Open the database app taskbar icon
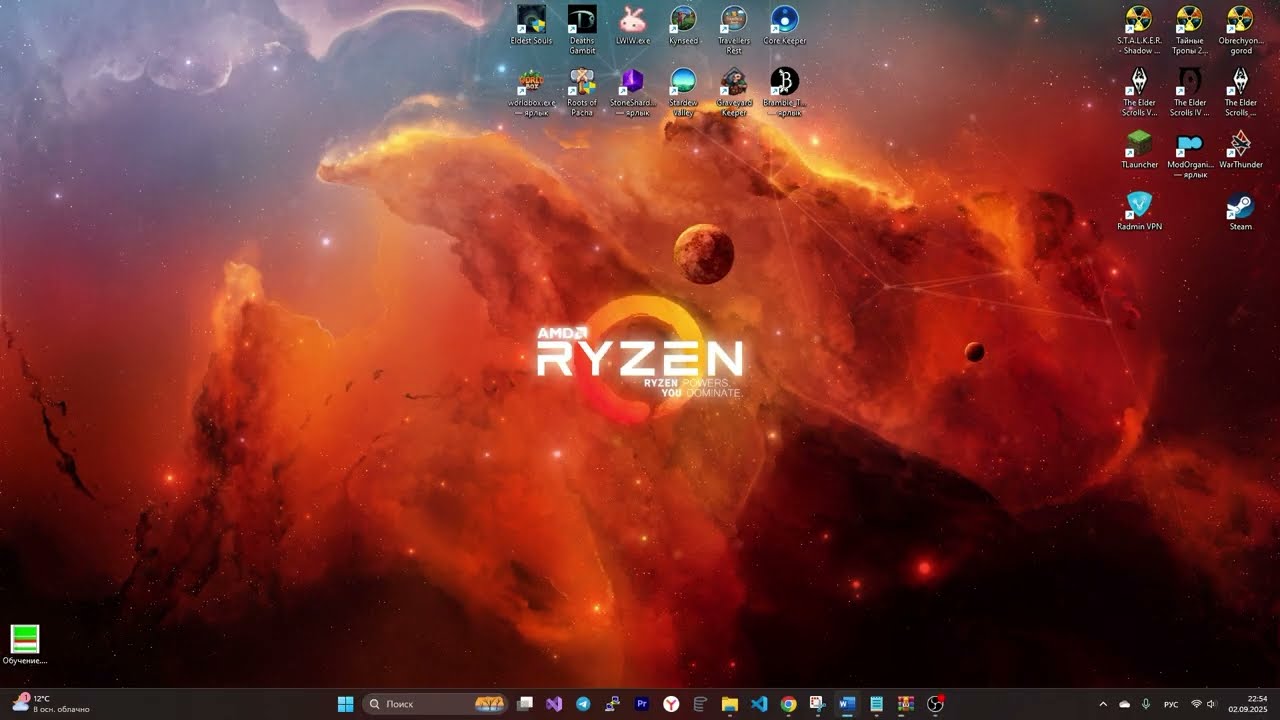The image size is (1280, 720). (700, 704)
